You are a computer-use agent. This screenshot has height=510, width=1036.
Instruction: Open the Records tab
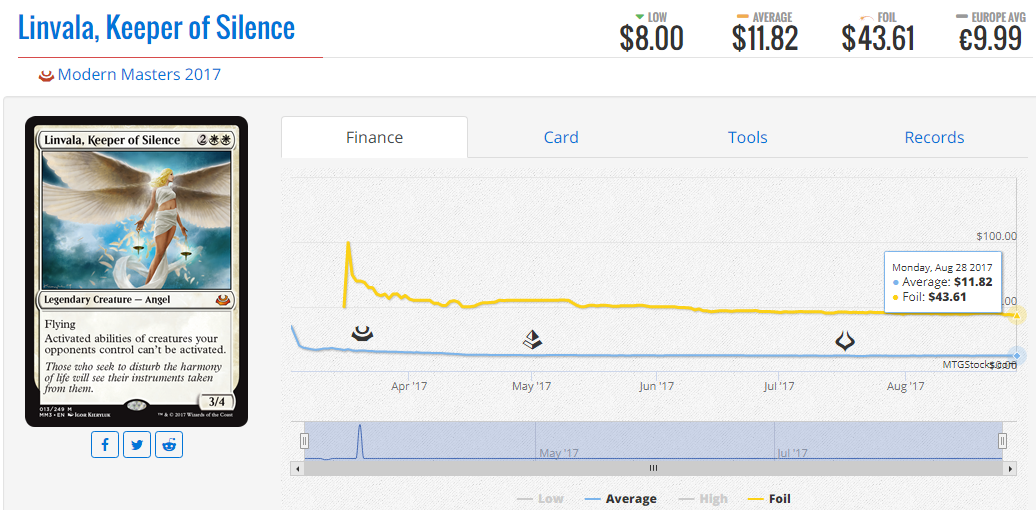934,137
